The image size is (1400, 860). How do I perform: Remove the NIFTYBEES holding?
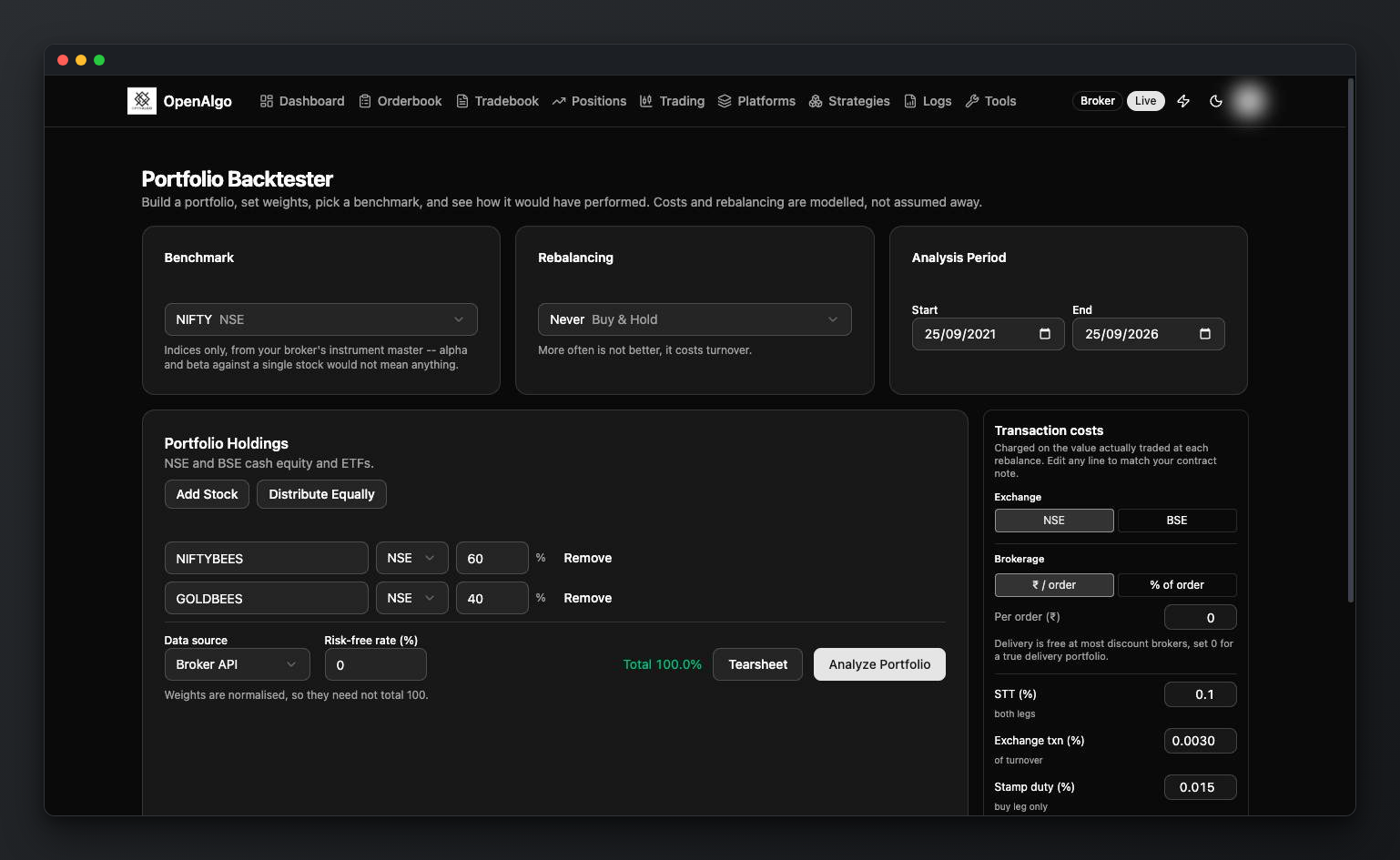point(587,558)
